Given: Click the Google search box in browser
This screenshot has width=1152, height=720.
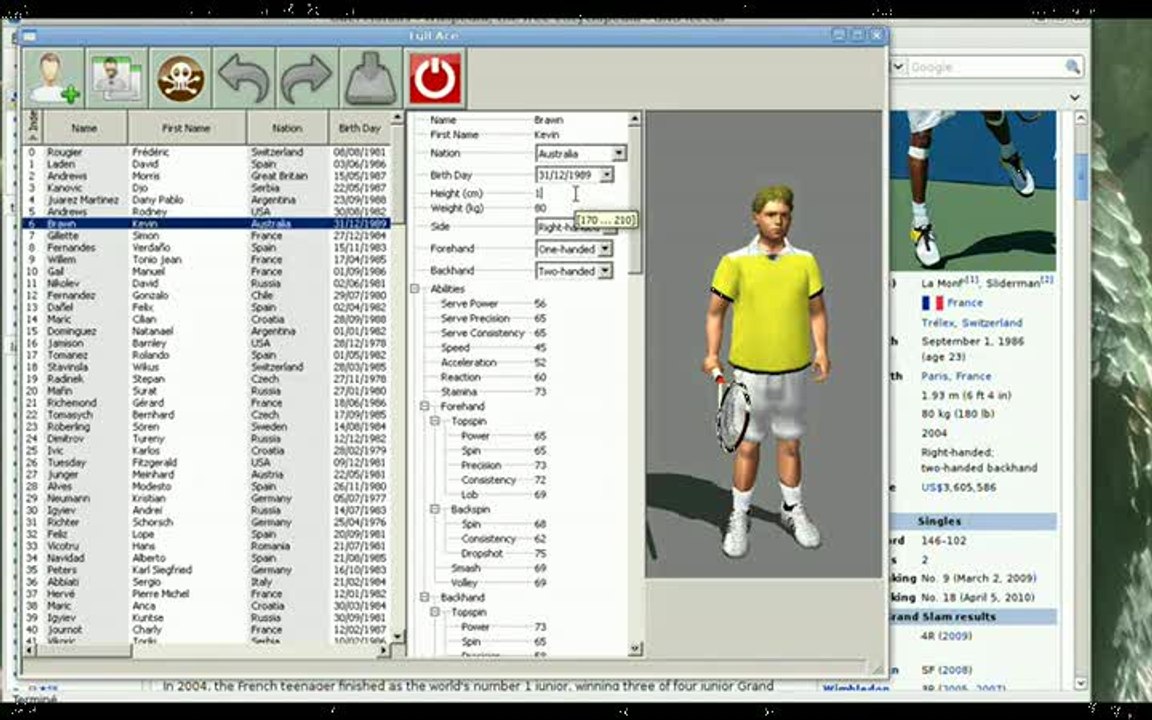Looking at the screenshot, I should pyautogui.click(x=985, y=67).
